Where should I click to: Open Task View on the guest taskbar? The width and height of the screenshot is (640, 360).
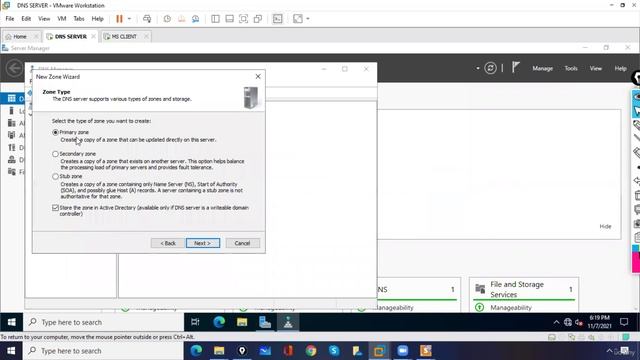pos(195,322)
